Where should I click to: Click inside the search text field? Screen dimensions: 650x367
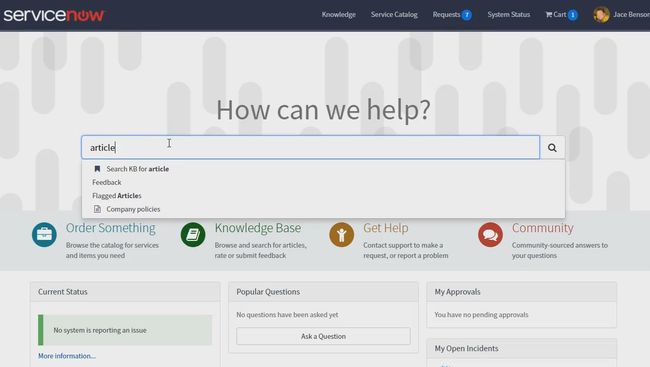310,148
